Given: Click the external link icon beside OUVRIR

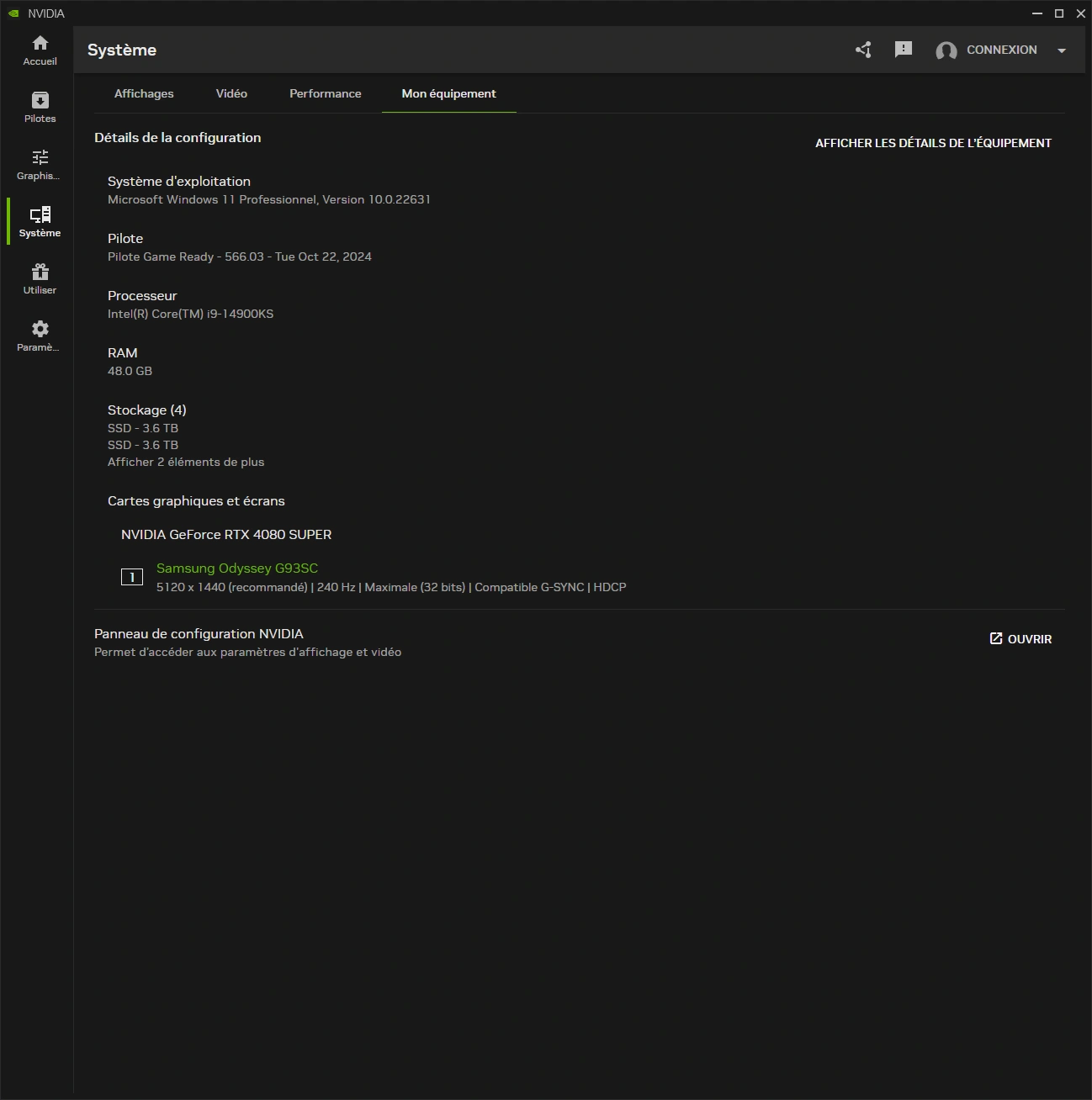Looking at the screenshot, I should click(996, 638).
